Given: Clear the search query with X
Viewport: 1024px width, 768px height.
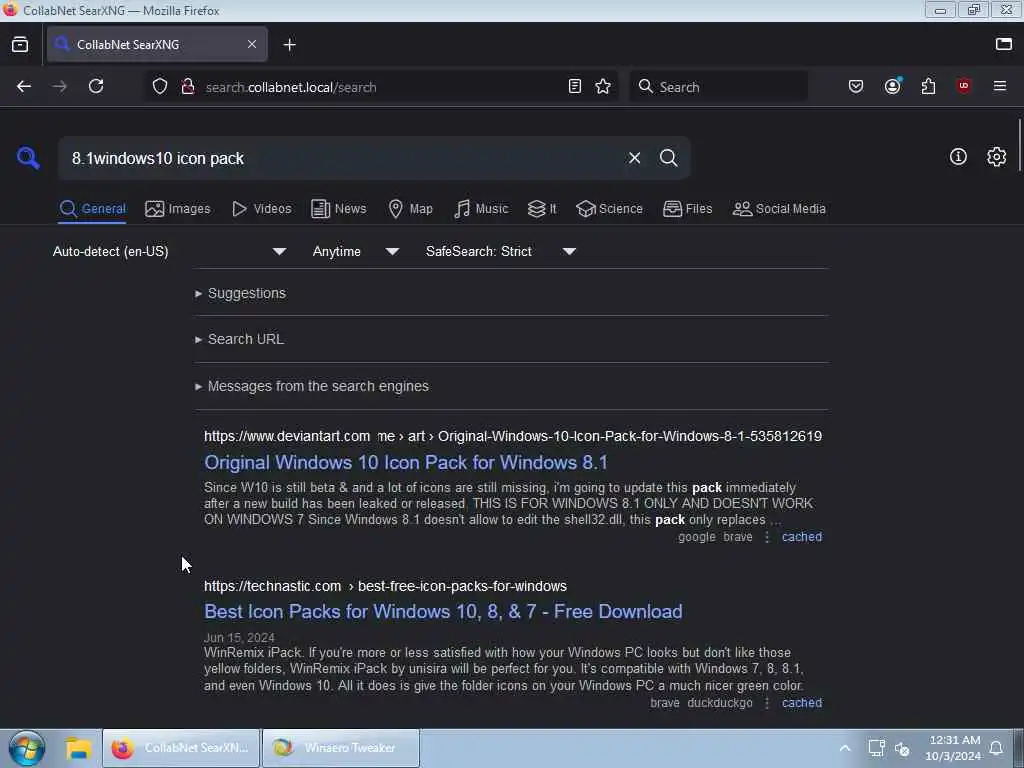Looking at the screenshot, I should coord(635,158).
